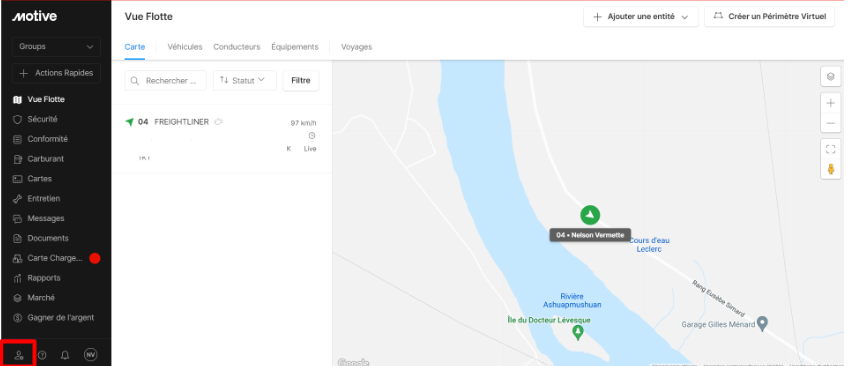Zoom out the map with minus icon
The height and width of the screenshot is (366, 850).
830,123
